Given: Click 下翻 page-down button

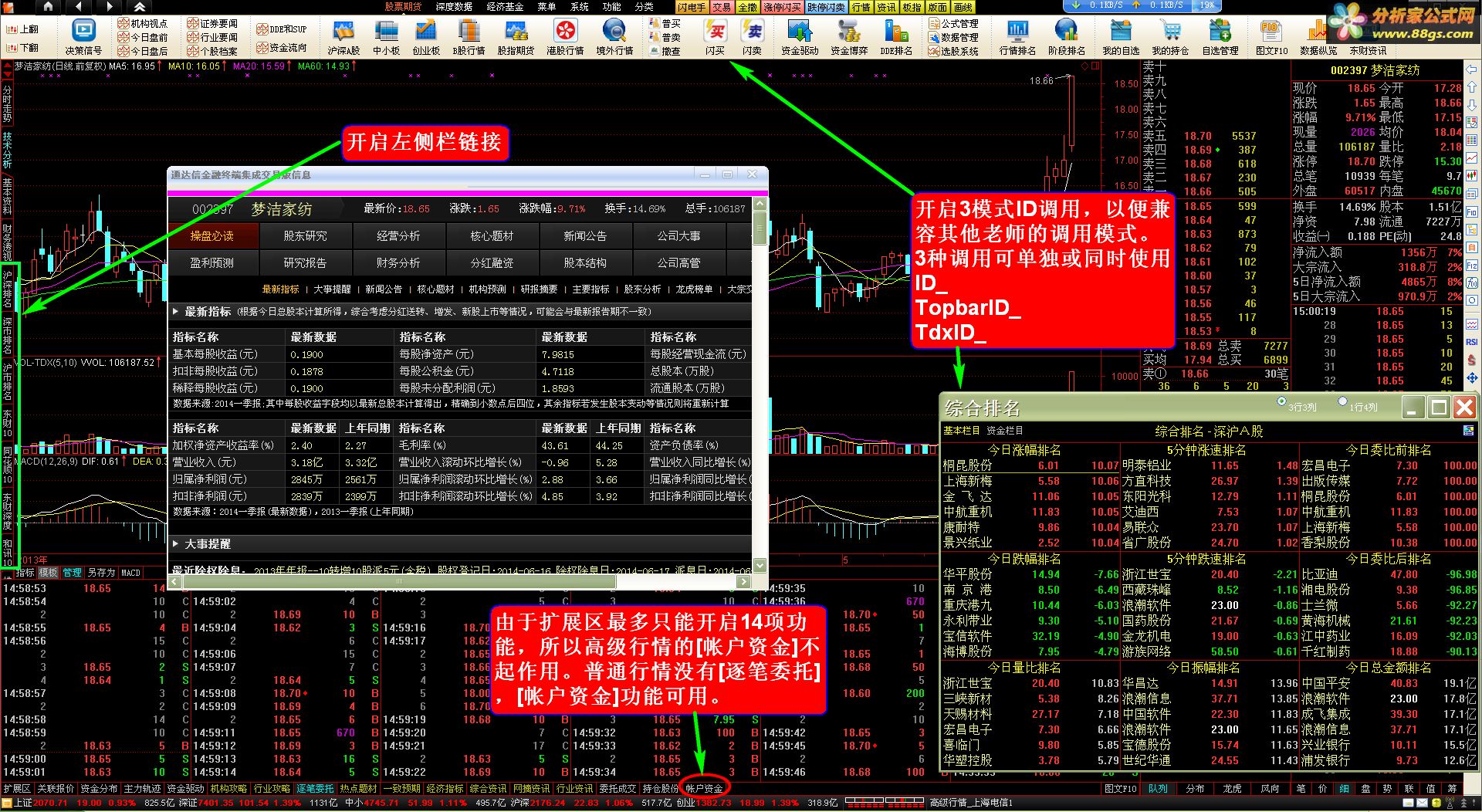Looking at the screenshot, I should tap(22, 47).
